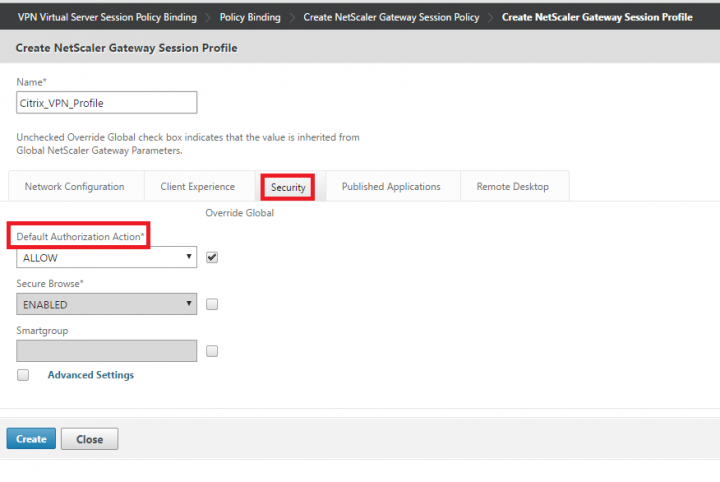The height and width of the screenshot is (482, 720).
Task: Switch to the Published Applications tab
Action: pos(391,187)
